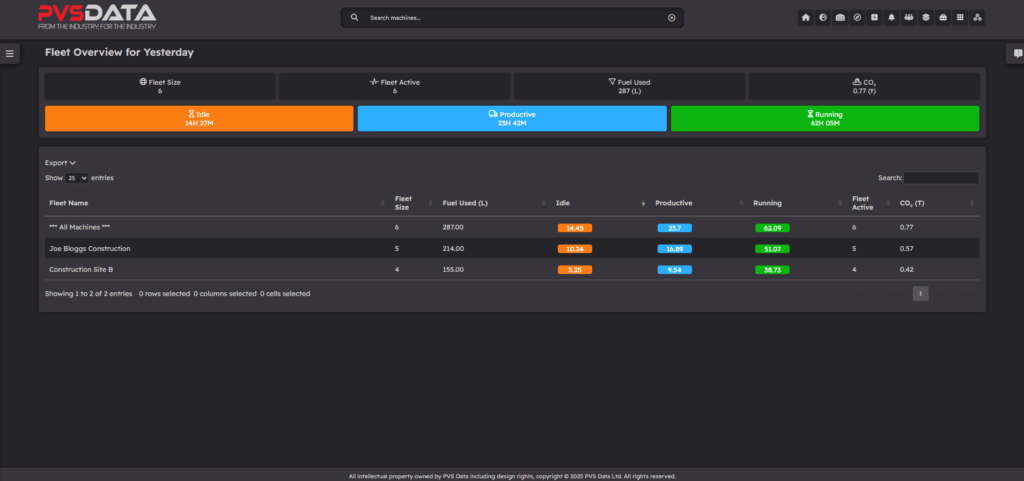Click the 287.00 fuel used cell
The width and height of the screenshot is (1024, 481).
pyautogui.click(x=453, y=227)
